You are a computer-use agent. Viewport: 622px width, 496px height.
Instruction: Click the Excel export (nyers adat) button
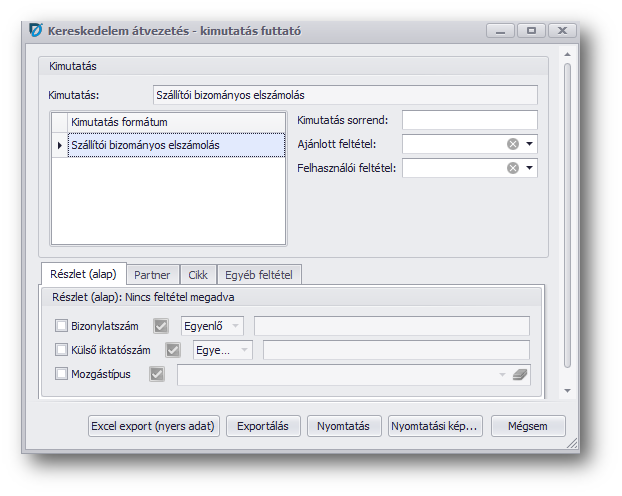click(153, 426)
